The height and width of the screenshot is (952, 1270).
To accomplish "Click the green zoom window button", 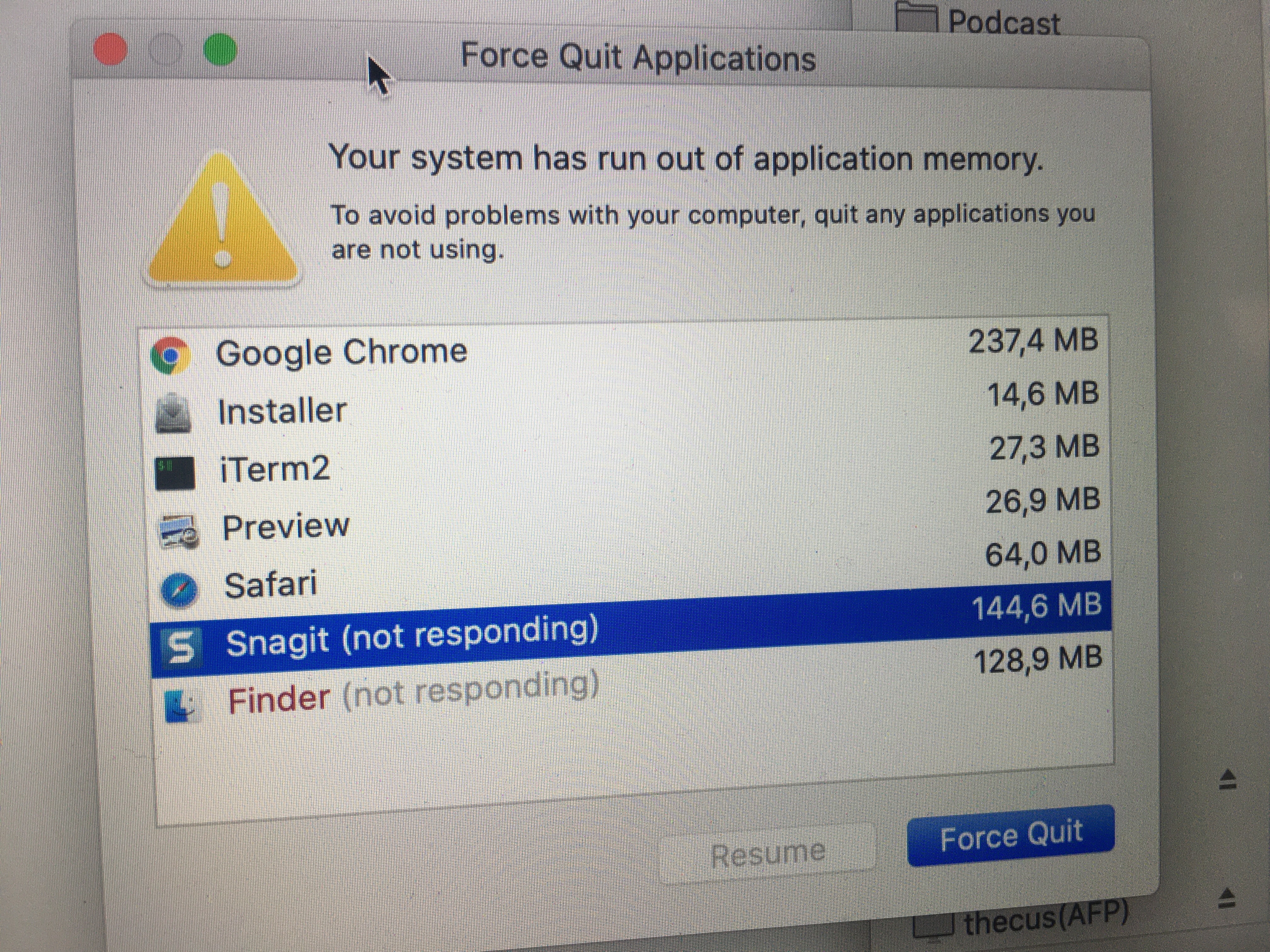I will [220, 50].
